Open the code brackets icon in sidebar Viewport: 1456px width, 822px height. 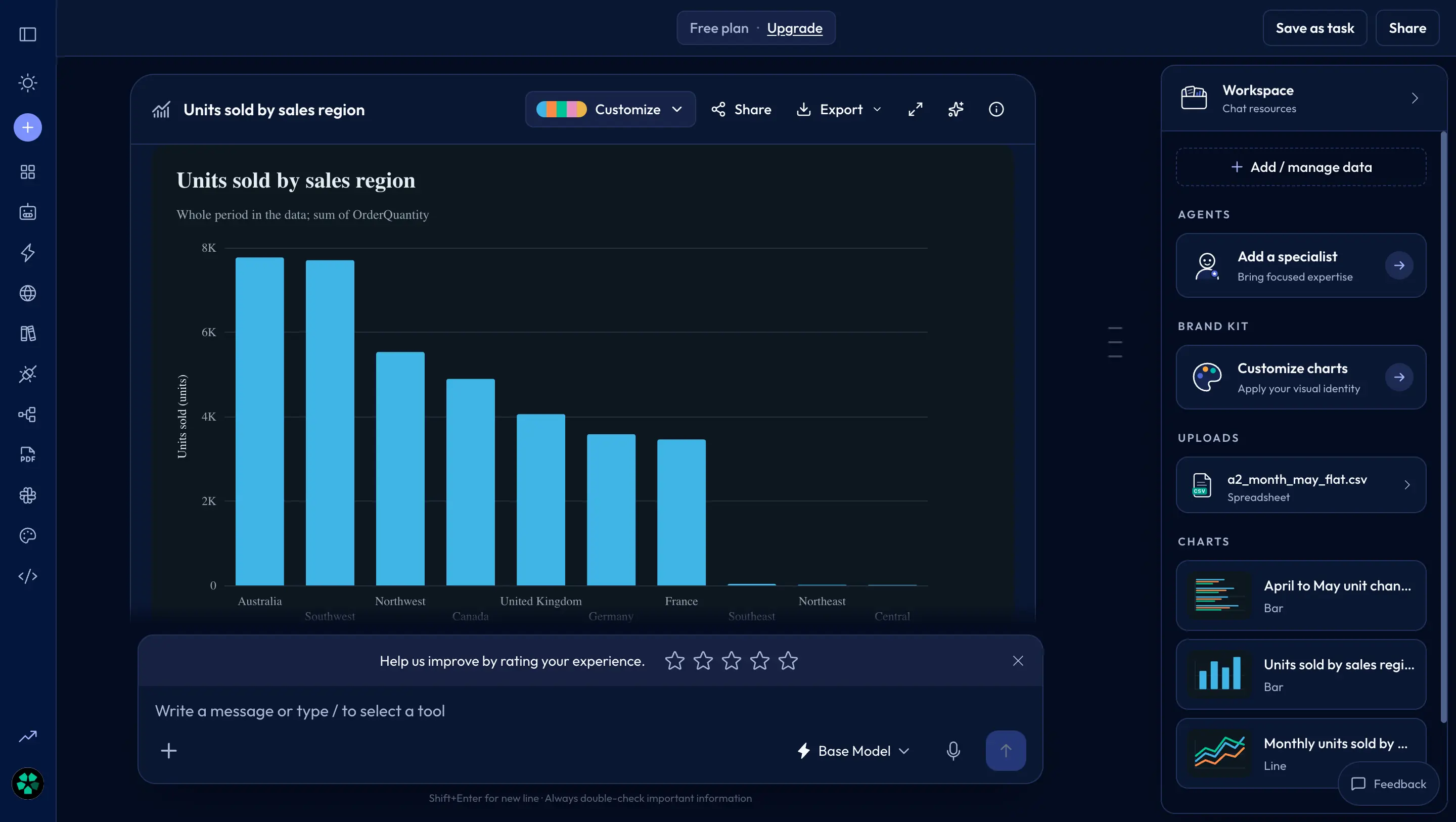(x=28, y=576)
